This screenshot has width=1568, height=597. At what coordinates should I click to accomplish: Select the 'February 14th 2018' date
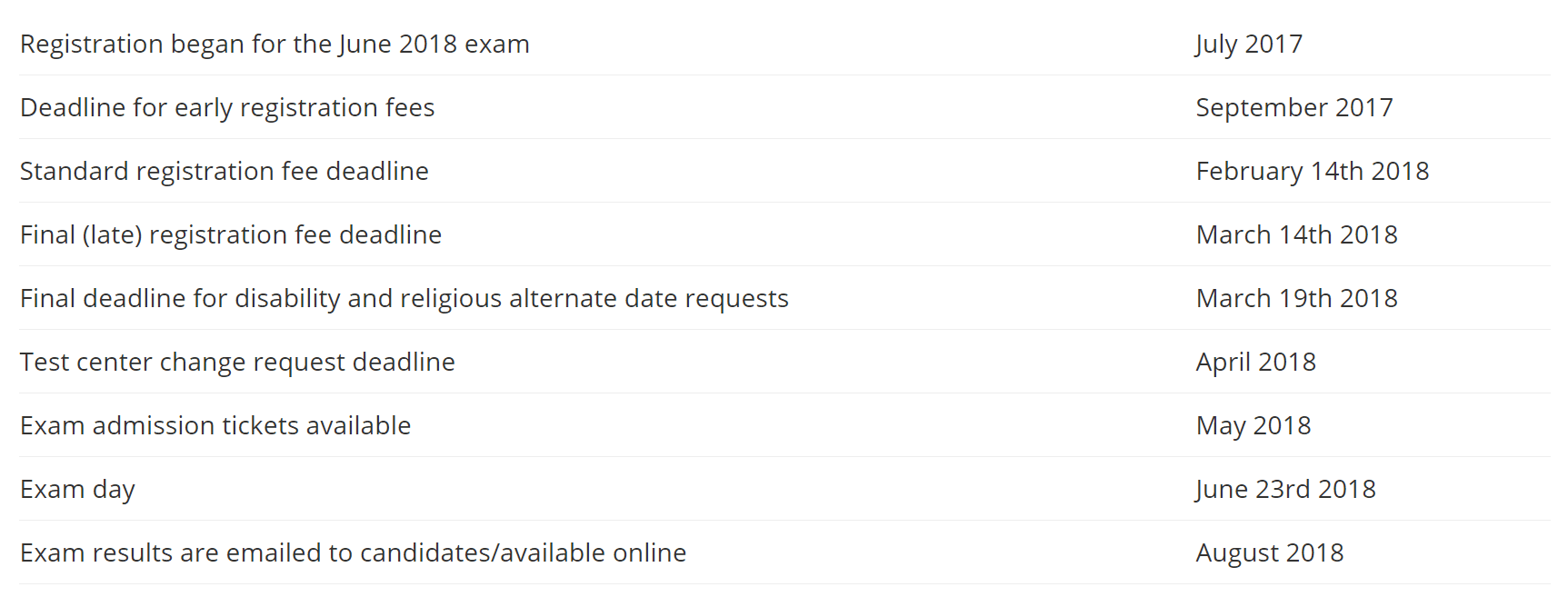point(1312,171)
